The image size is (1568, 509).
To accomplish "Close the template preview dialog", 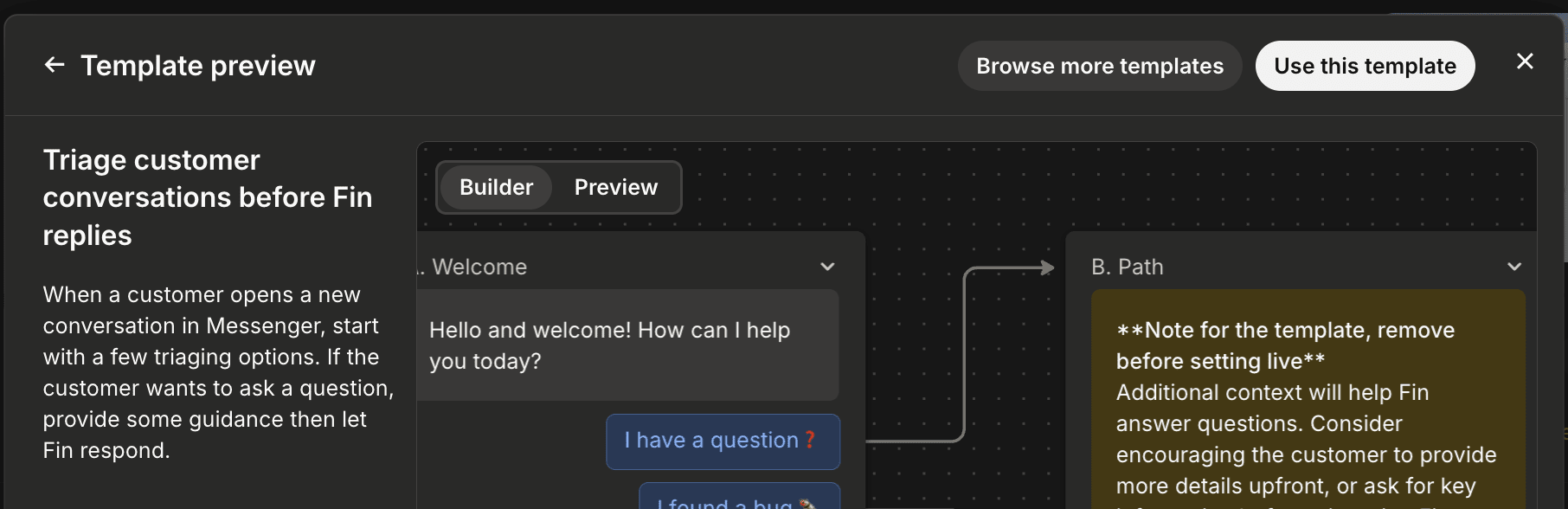I will point(1525,61).
